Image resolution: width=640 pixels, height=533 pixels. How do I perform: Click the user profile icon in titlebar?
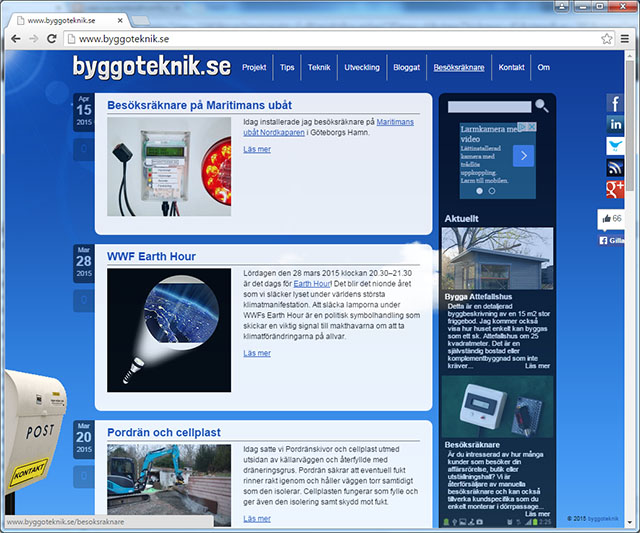pyautogui.click(x=562, y=6)
